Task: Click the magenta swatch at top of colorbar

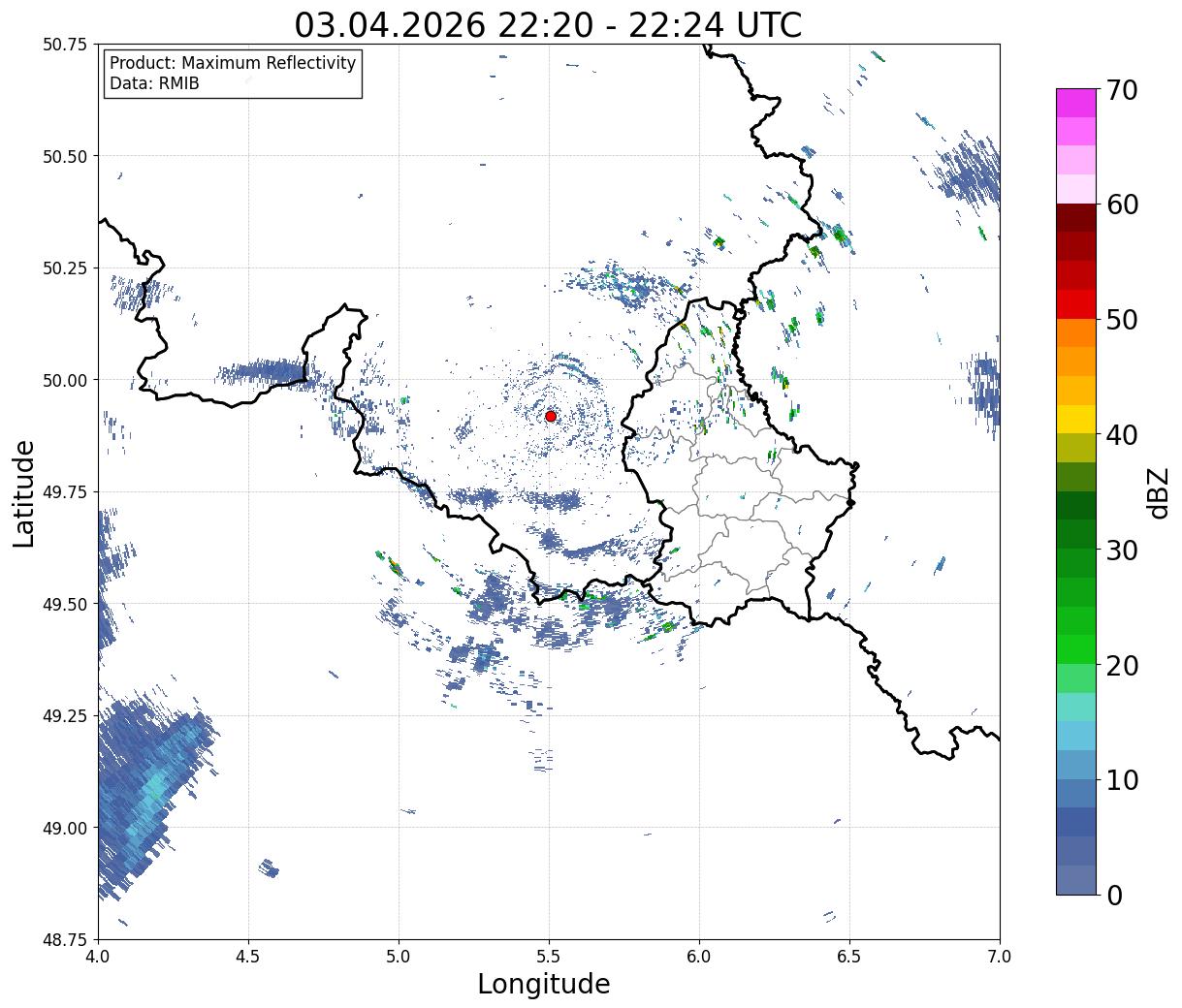Action: [1076, 103]
